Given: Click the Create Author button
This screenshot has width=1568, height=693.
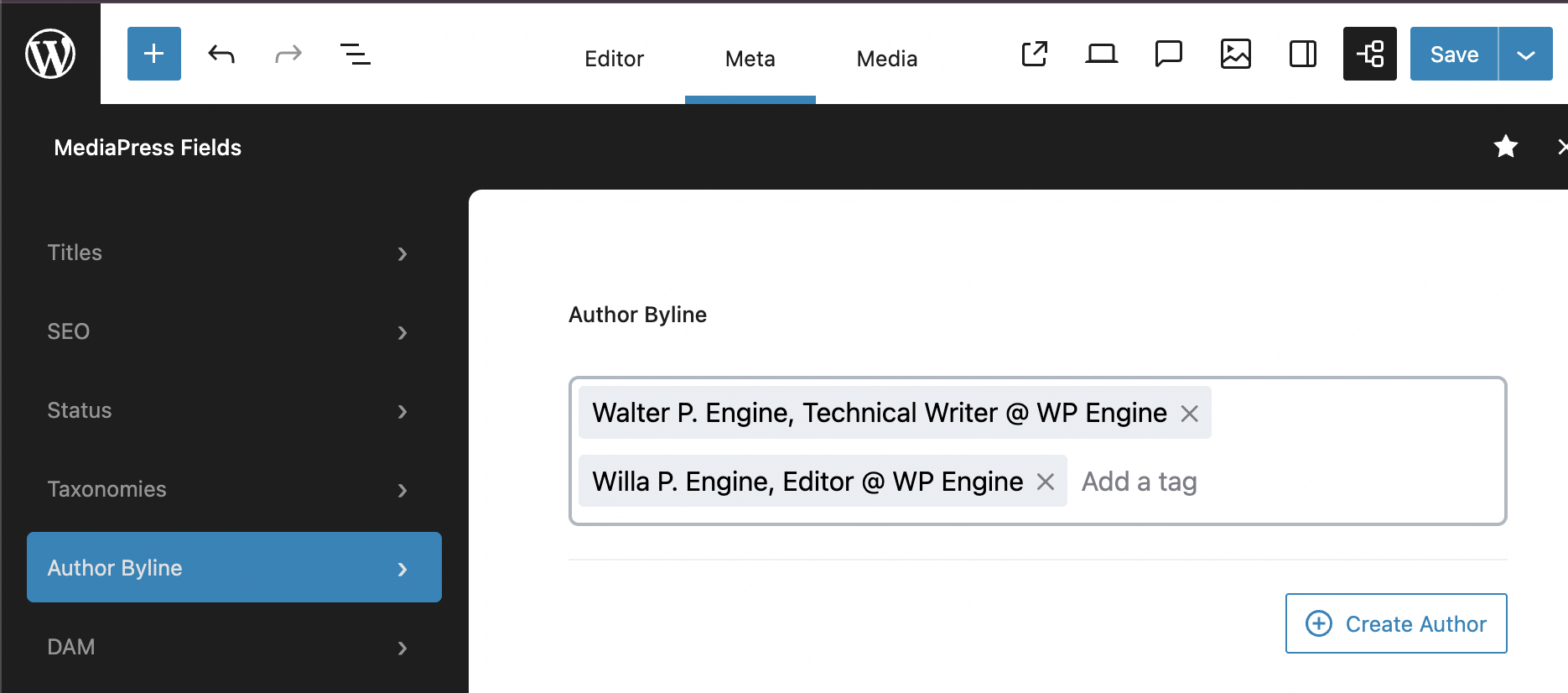Looking at the screenshot, I should 1396,623.
